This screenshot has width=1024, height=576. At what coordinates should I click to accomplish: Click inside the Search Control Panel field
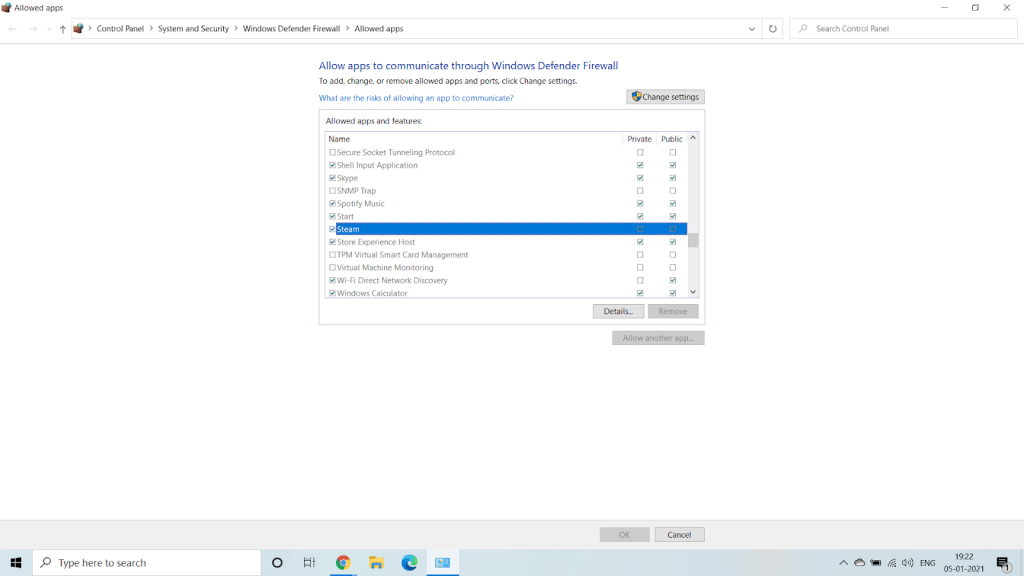coord(900,28)
